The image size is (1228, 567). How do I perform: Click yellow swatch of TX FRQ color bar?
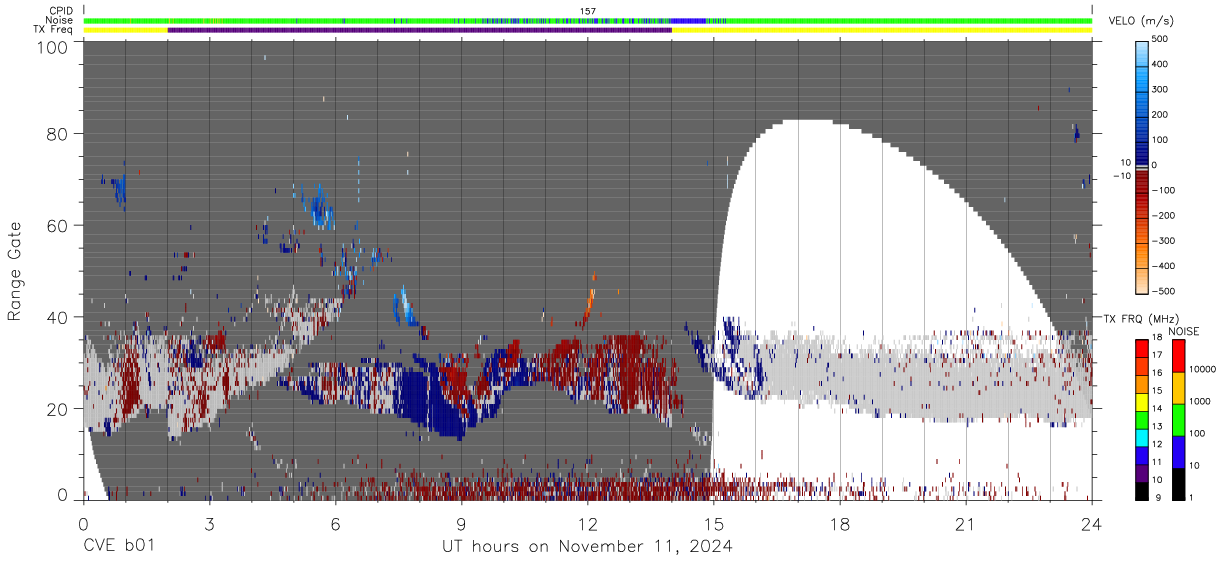click(1141, 401)
